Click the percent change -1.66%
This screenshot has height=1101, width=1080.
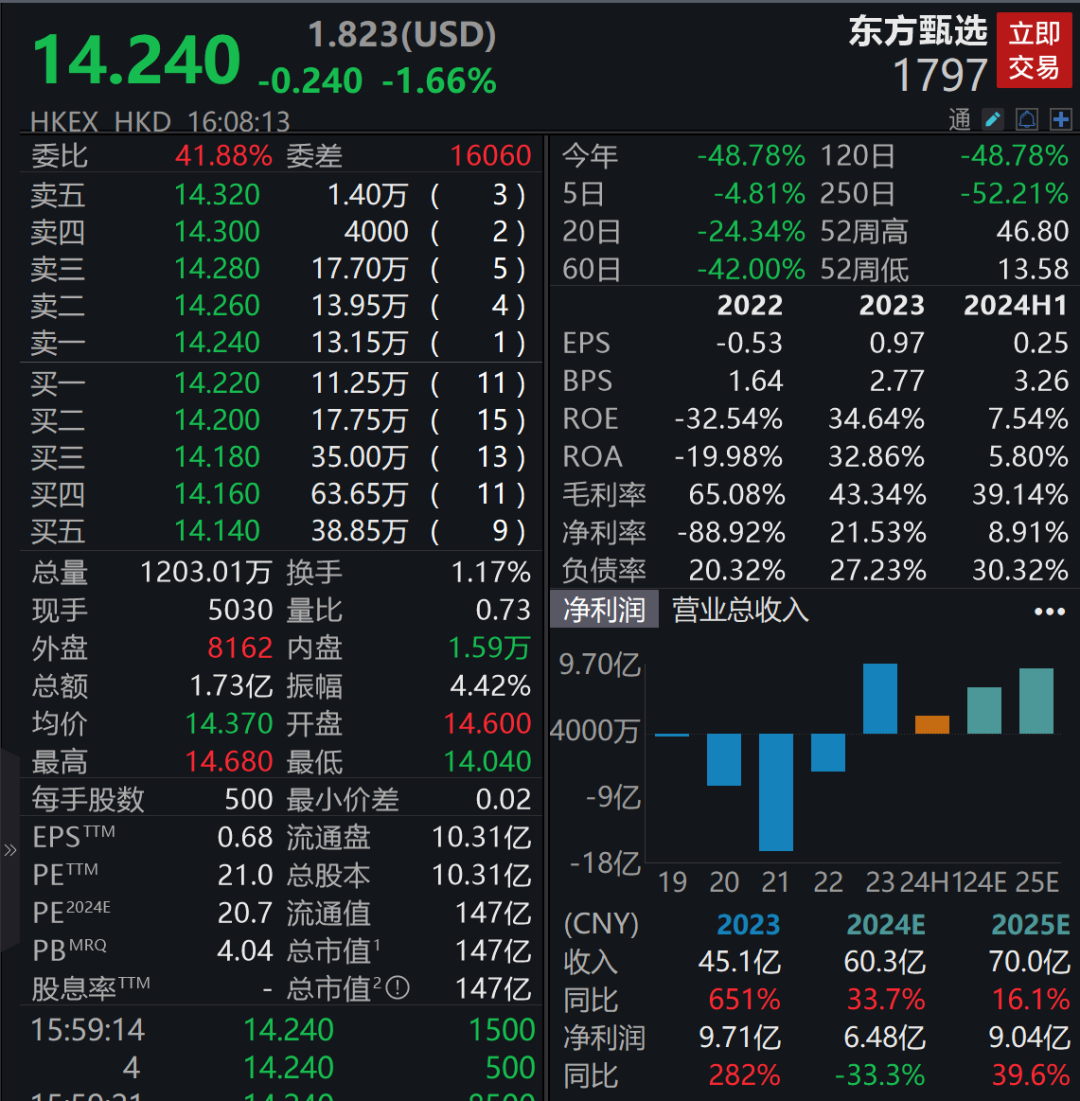click(440, 81)
